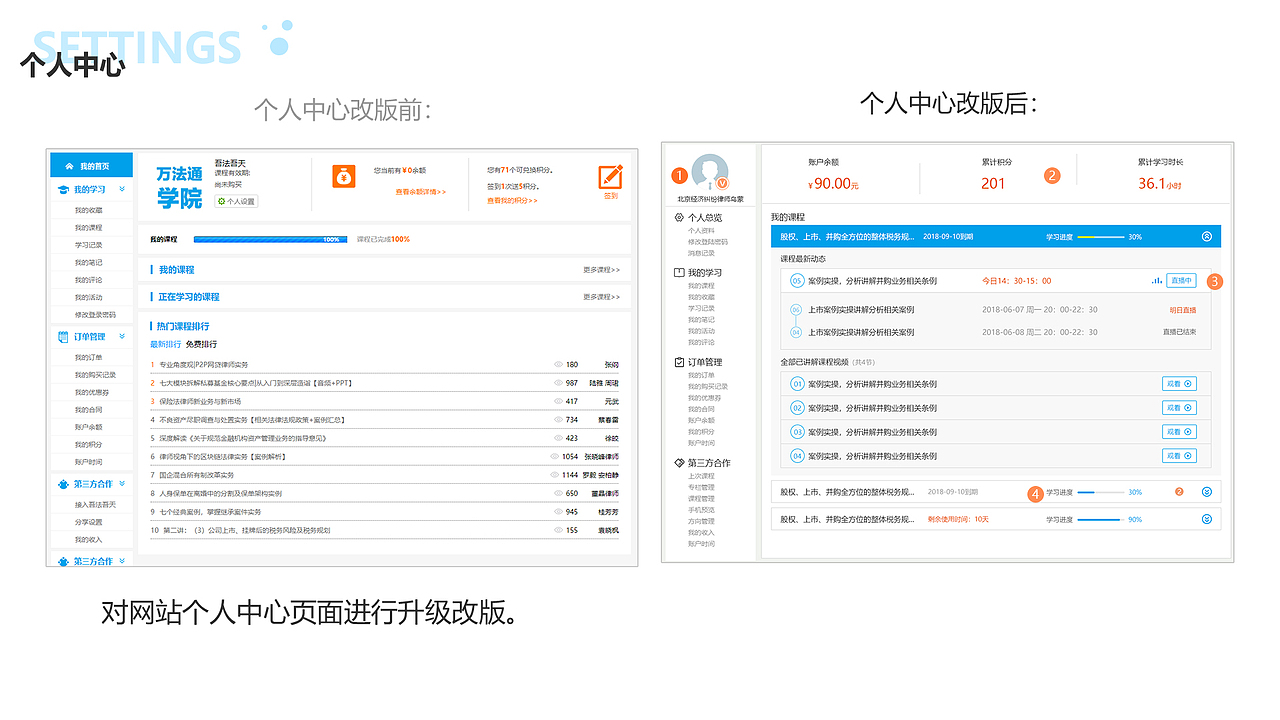Click 观看 button for lesson 04
The image size is (1280, 720).
1179,455
